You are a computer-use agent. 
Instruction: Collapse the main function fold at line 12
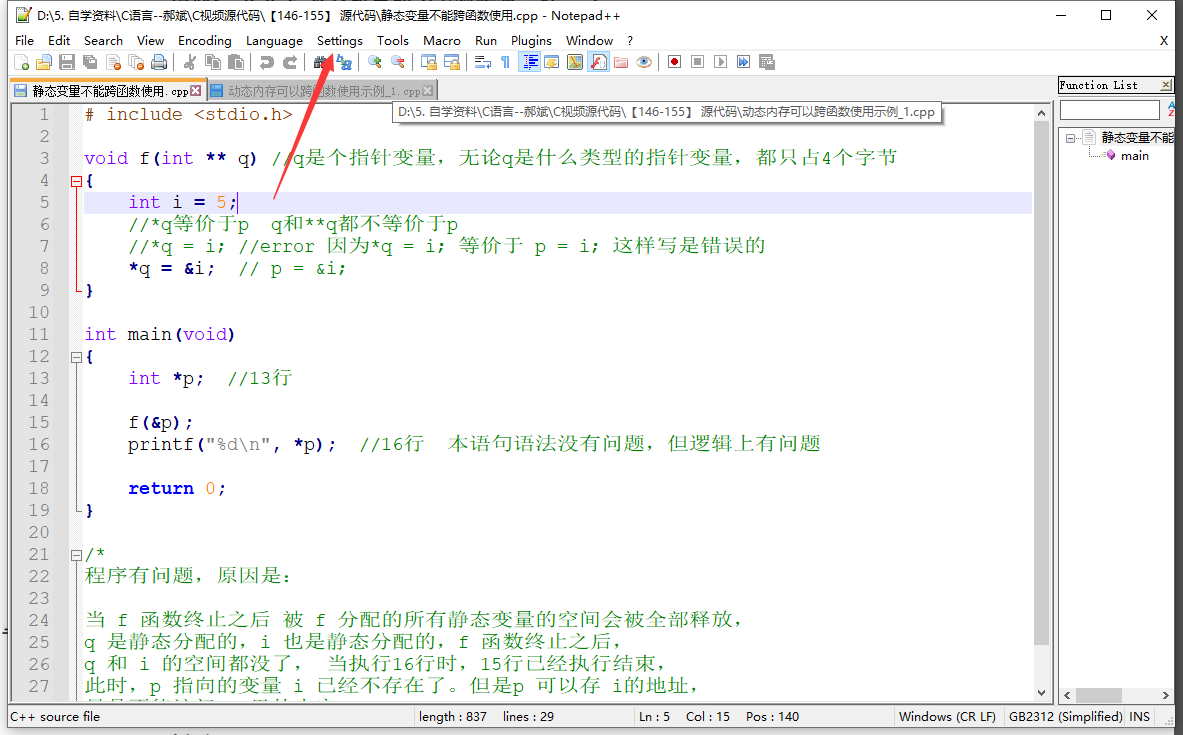pyautogui.click(x=76, y=357)
